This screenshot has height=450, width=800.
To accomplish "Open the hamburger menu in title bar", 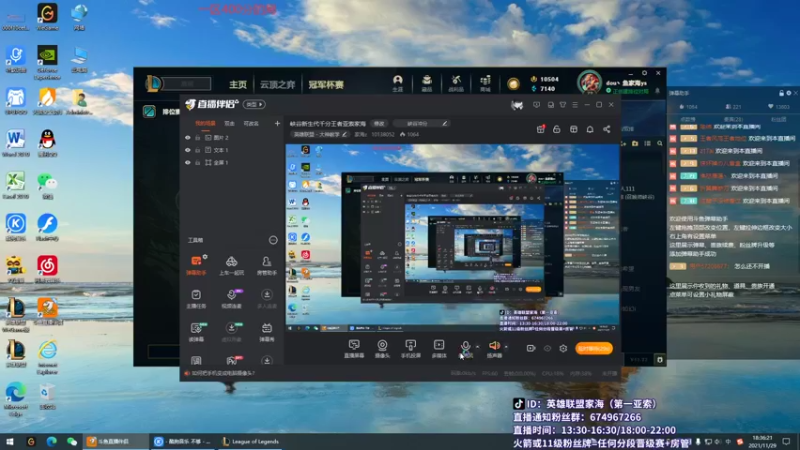I will click(575, 105).
